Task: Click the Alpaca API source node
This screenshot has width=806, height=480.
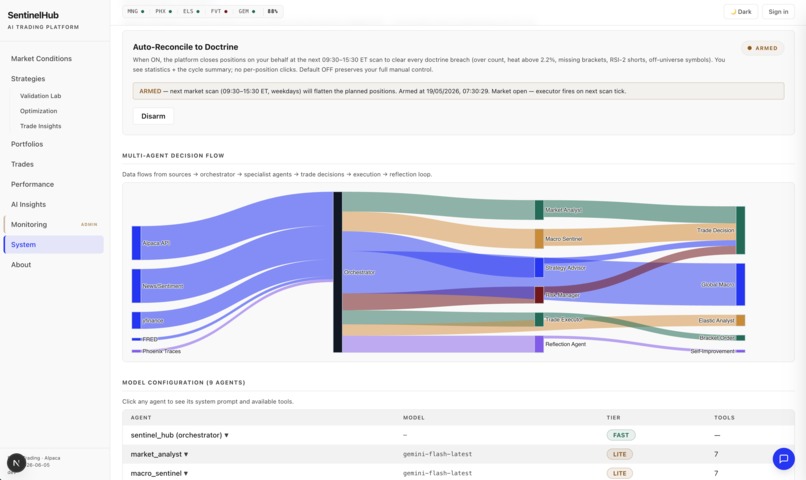Action: pyautogui.click(x=136, y=243)
